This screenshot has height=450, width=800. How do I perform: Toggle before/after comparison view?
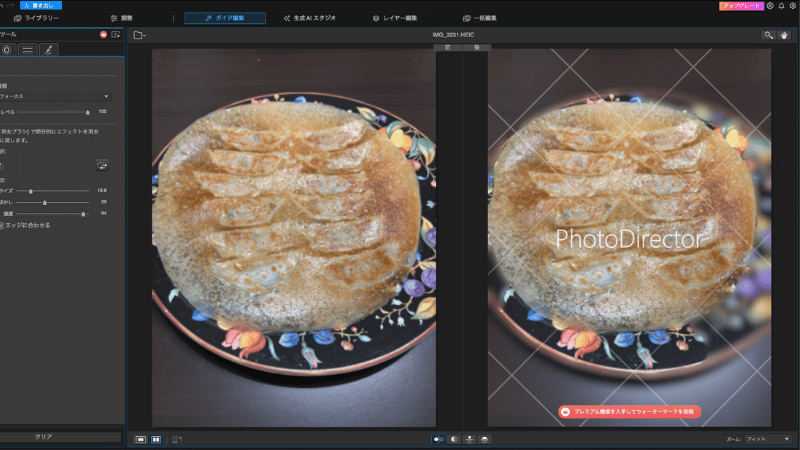point(438,439)
